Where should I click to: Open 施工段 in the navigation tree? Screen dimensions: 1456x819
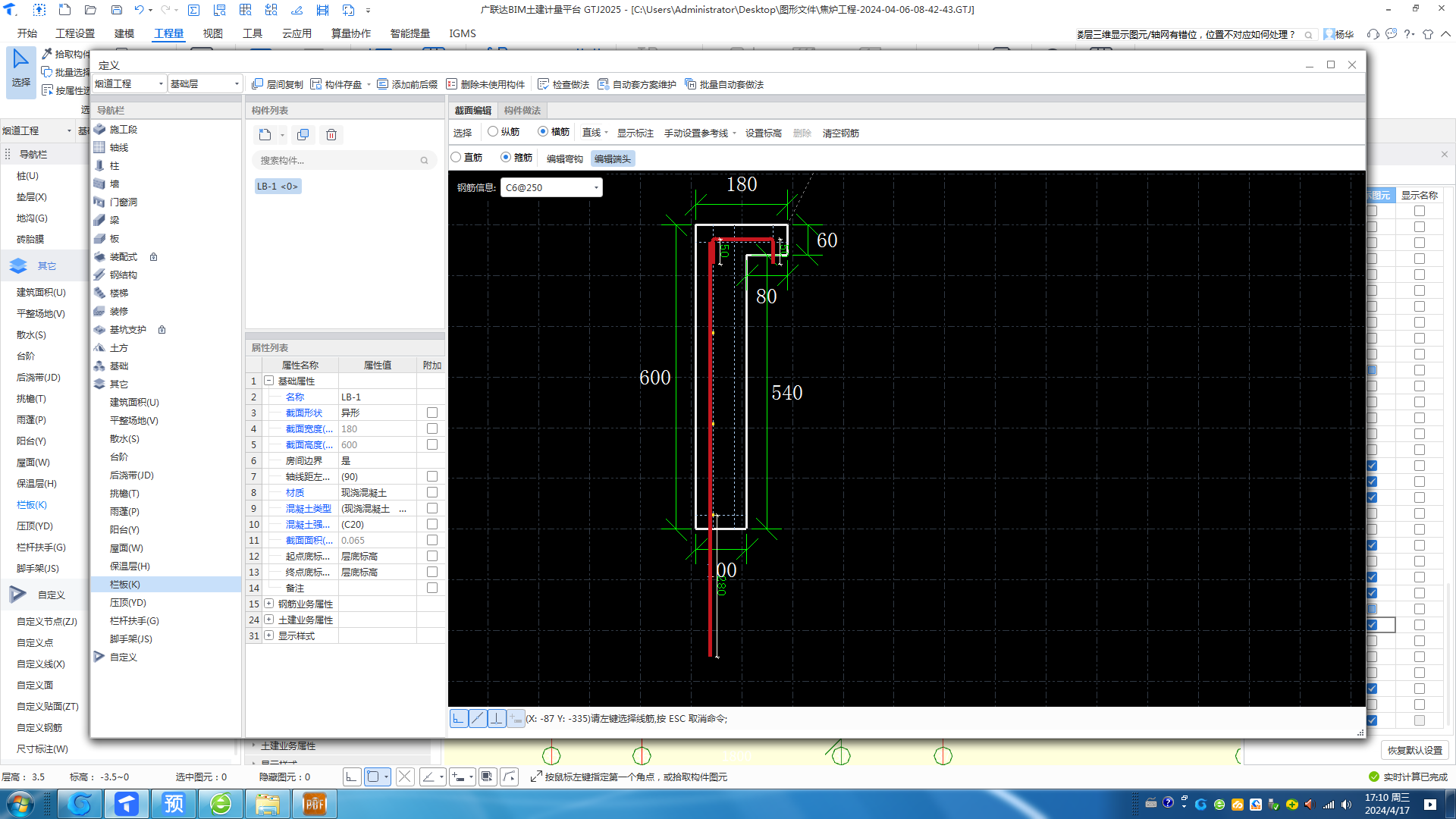[x=124, y=130]
